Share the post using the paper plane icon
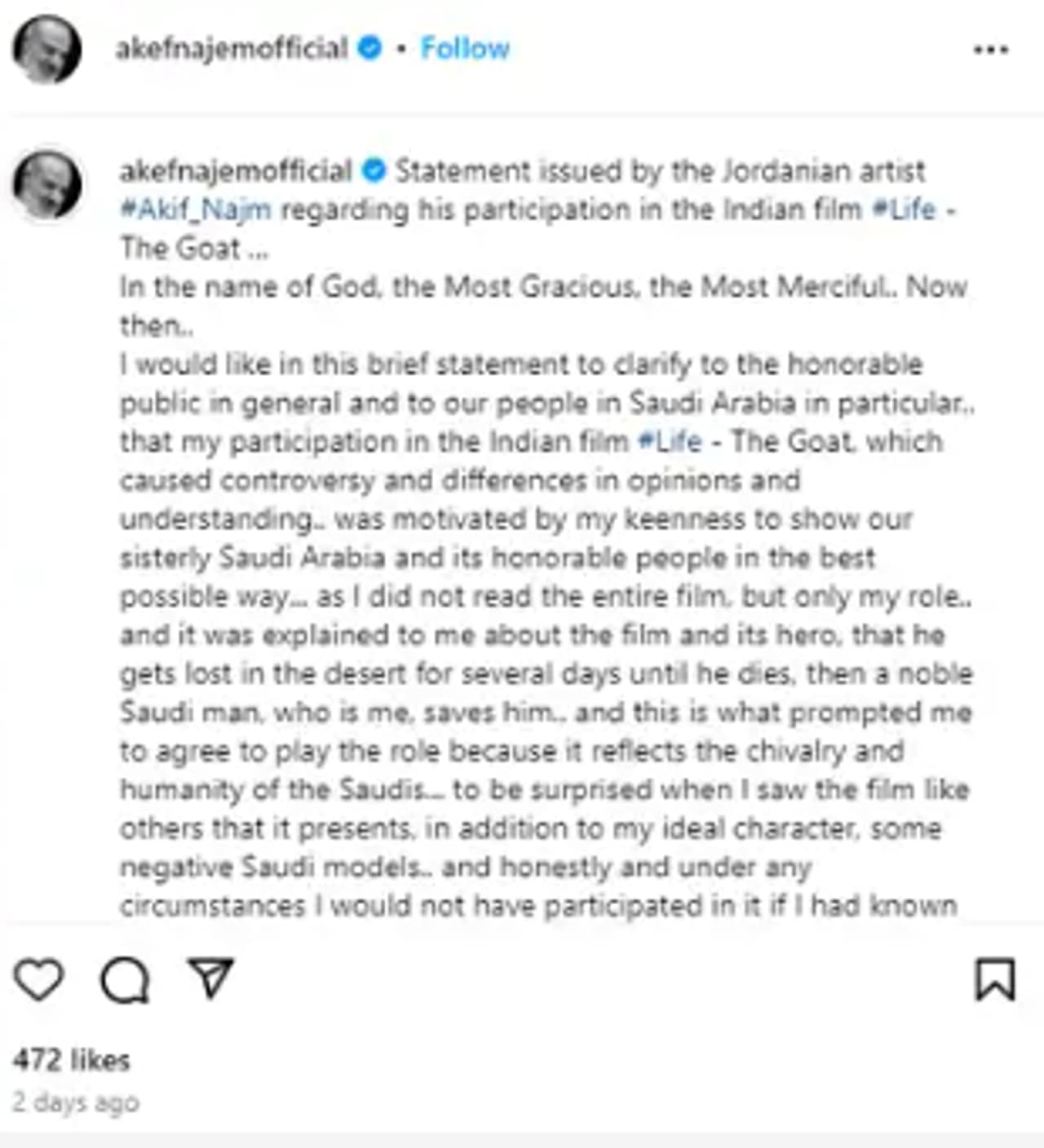This screenshot has height=1148, width=1044. click(211, 978)
